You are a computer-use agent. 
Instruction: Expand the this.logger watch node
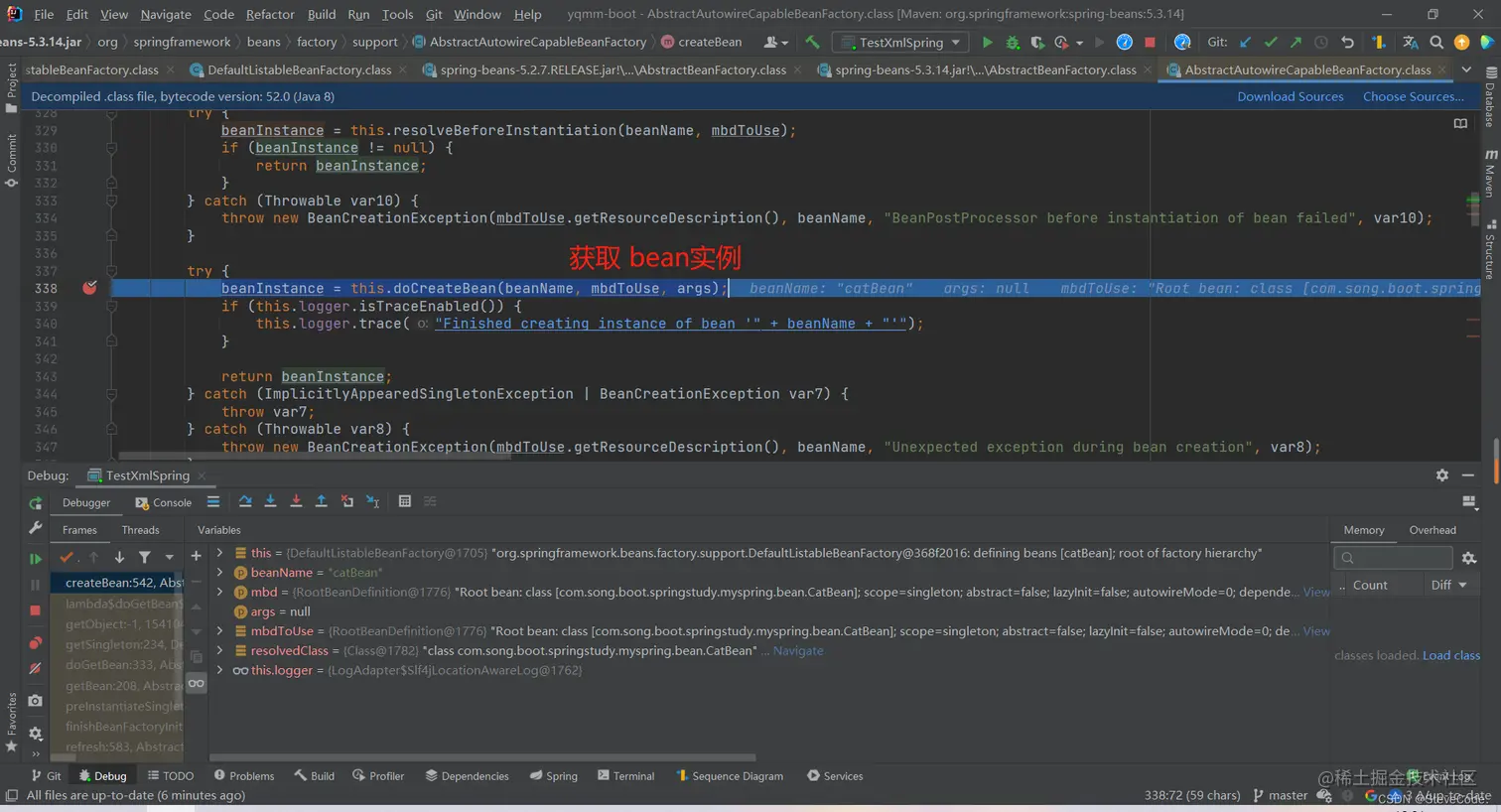pos(219,670)
